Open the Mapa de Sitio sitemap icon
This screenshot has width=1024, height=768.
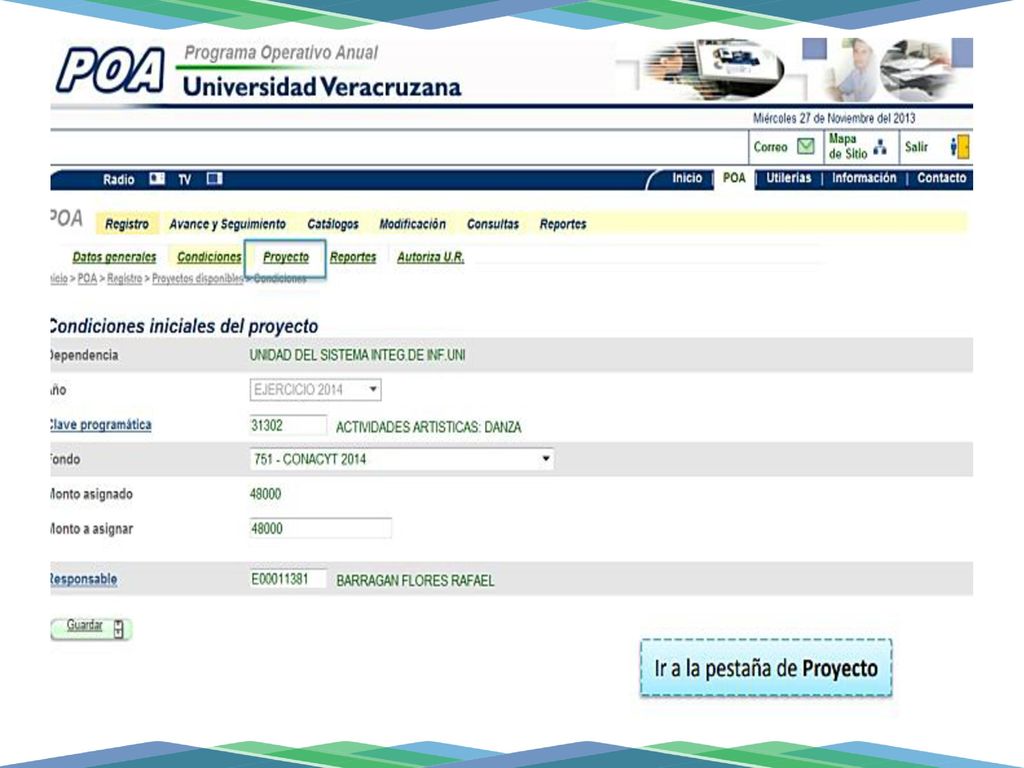click(x=880, y=148)
